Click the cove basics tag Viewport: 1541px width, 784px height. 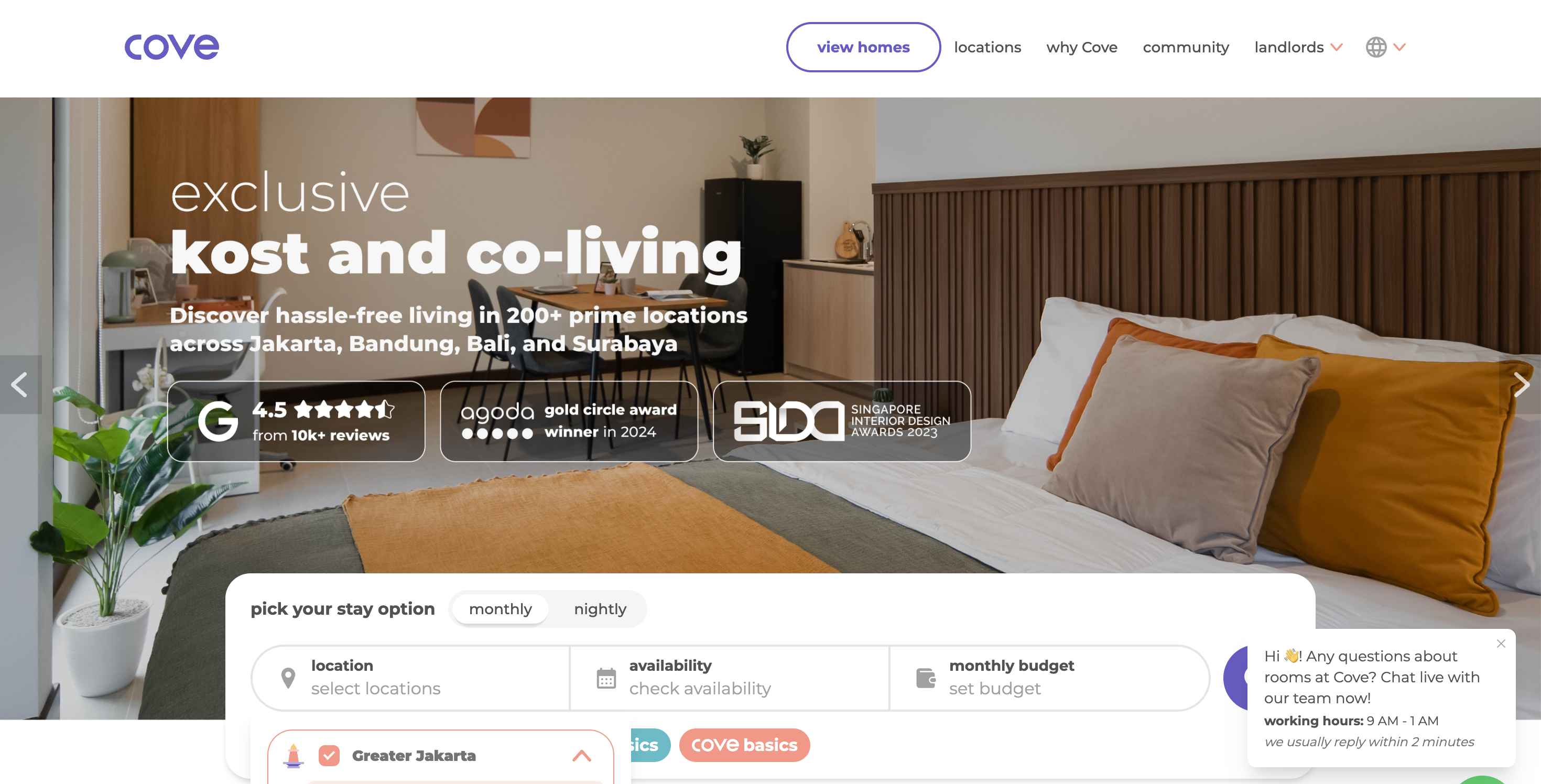click(744, 745)
